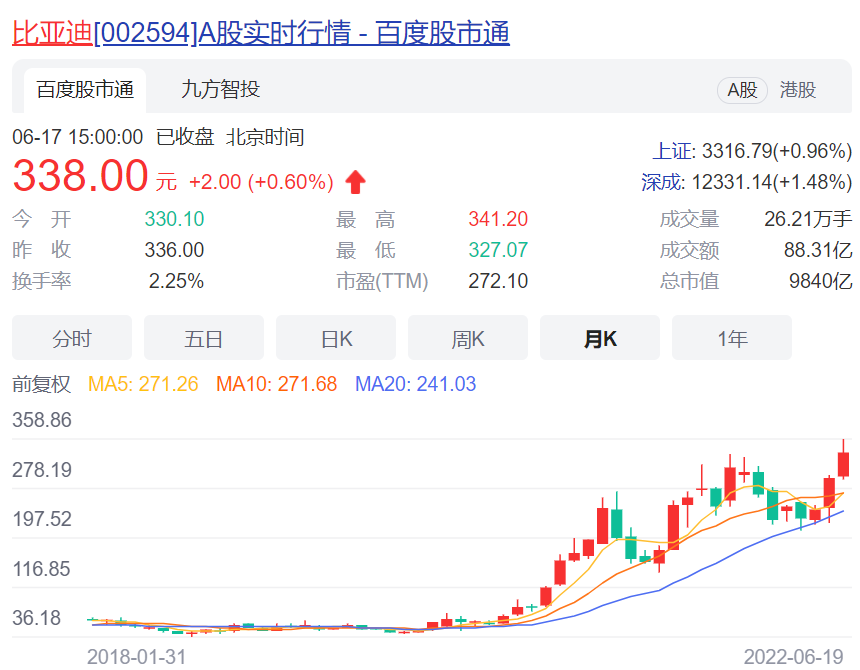Screen dimensions: 860x670
Task: Open the 五日 chart view
Action: click(x=204, y=338)
